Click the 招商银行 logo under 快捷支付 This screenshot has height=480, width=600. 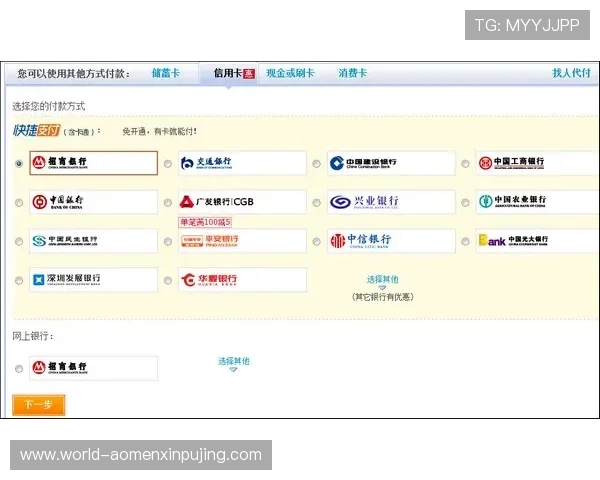[x=93, y=163]
